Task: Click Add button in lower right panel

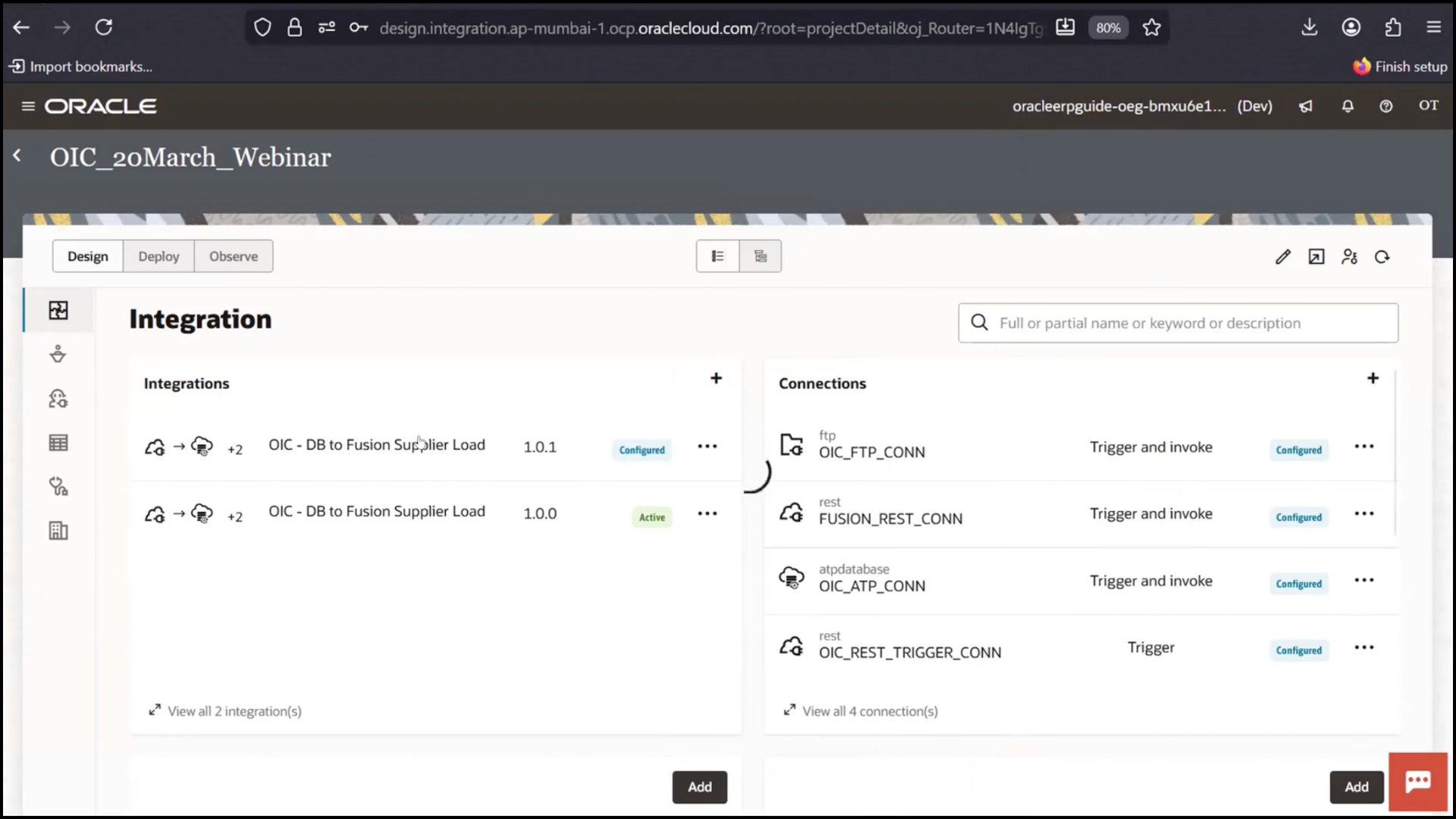Action: (x=1357, y=787)
